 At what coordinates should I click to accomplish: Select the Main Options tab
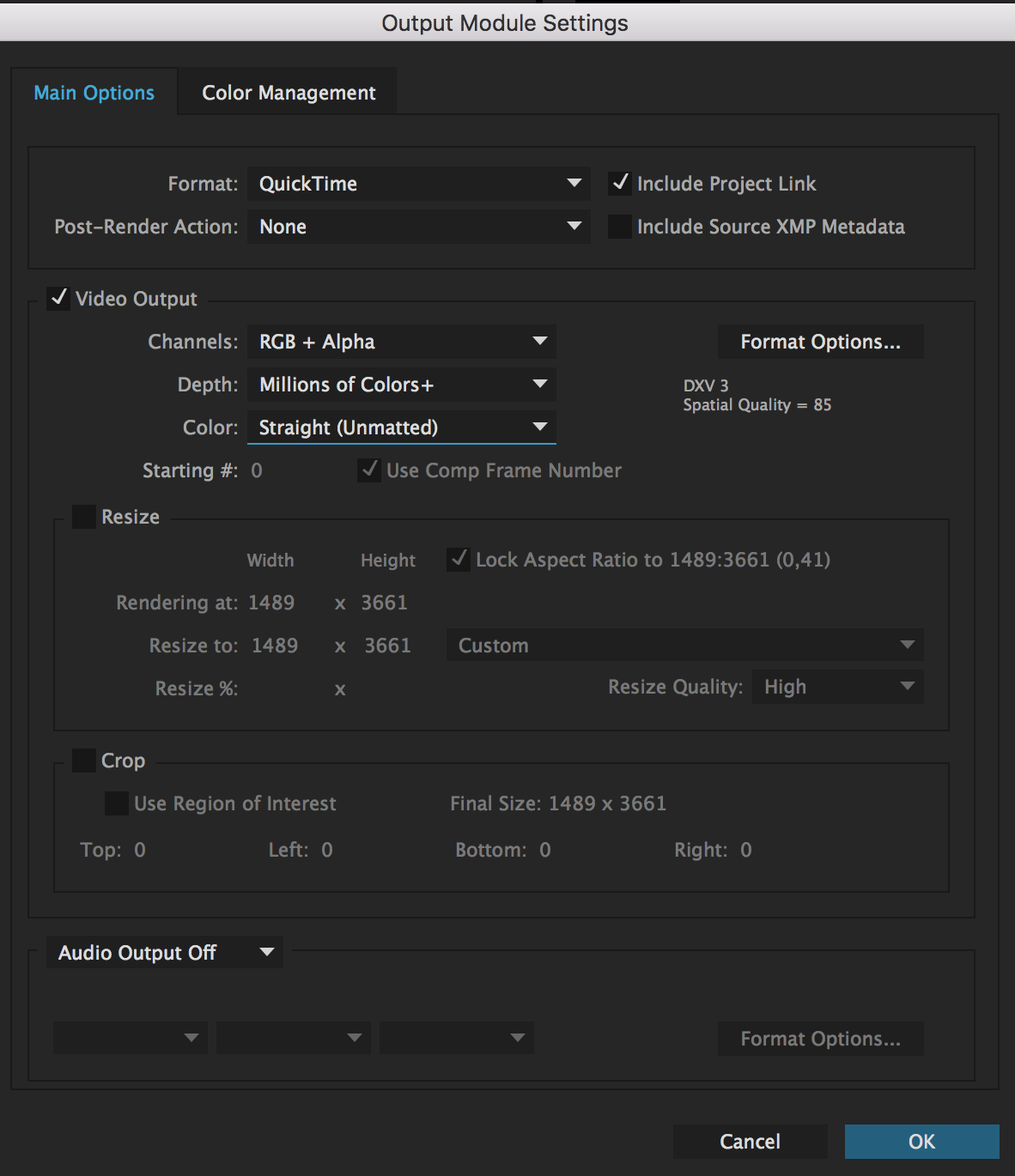[x=94, y=93]
